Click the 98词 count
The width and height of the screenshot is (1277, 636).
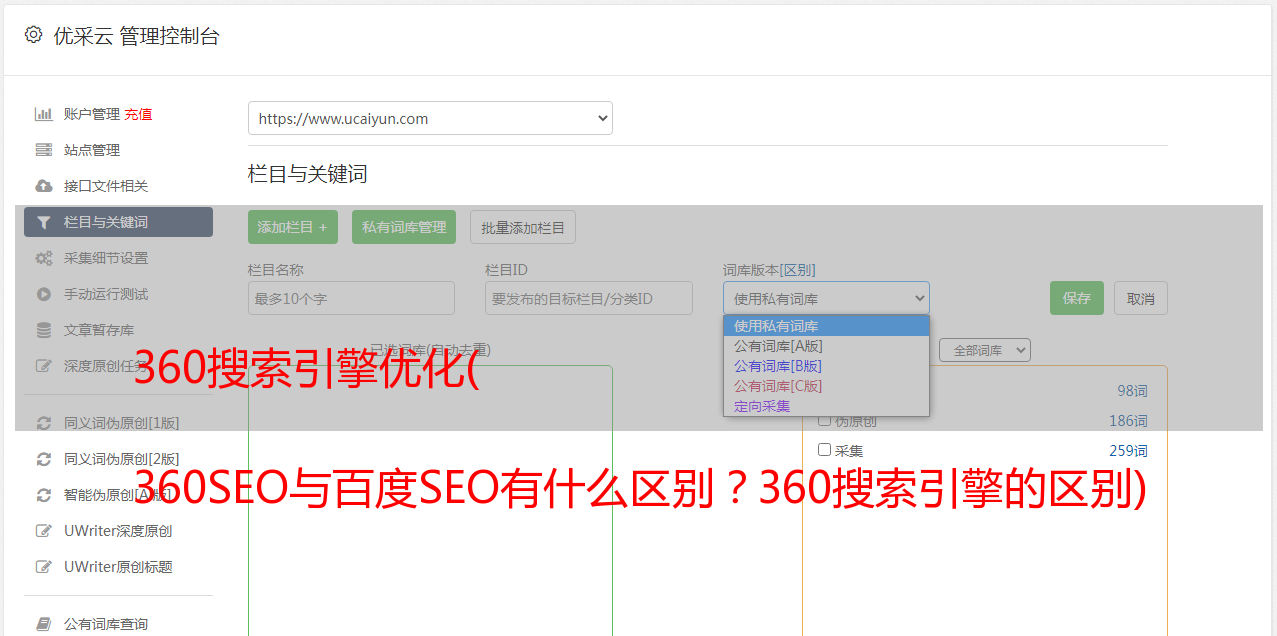[1132, 391]
